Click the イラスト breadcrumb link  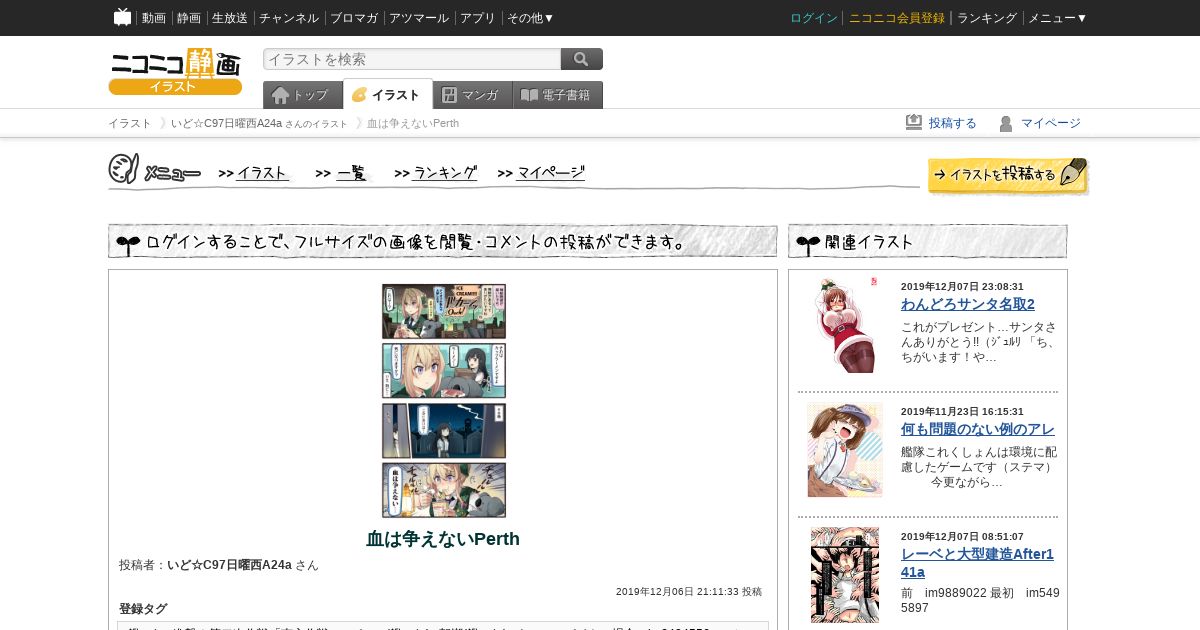pos(130,123)
